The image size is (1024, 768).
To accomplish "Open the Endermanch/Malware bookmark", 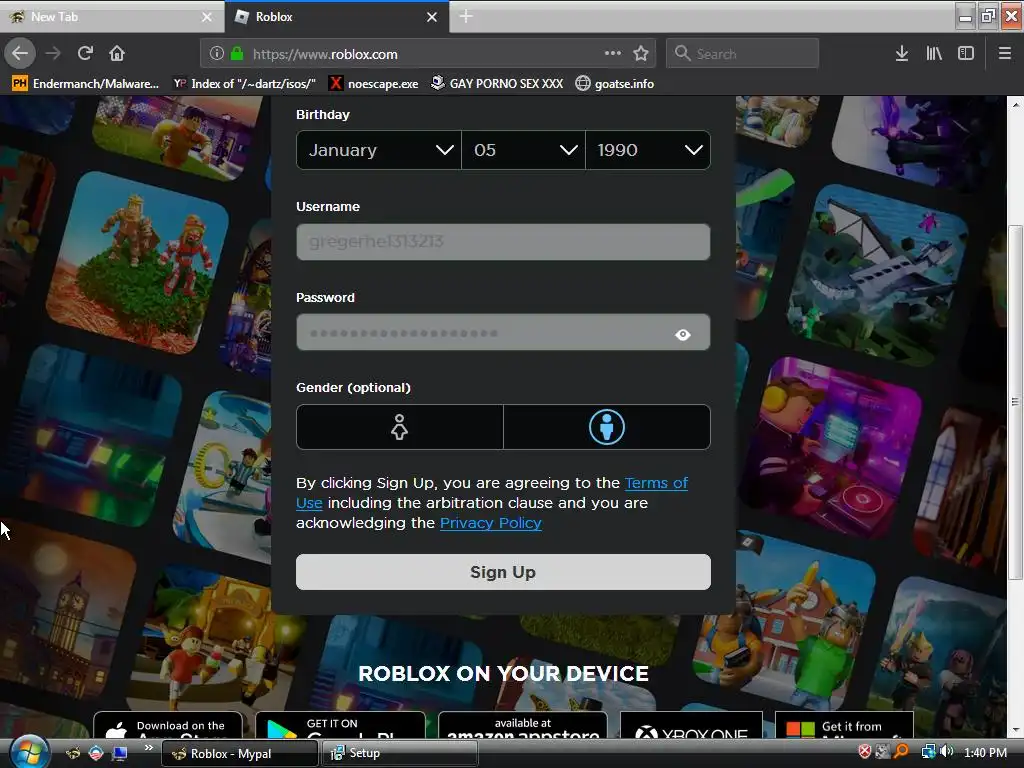I will point(86,84).
